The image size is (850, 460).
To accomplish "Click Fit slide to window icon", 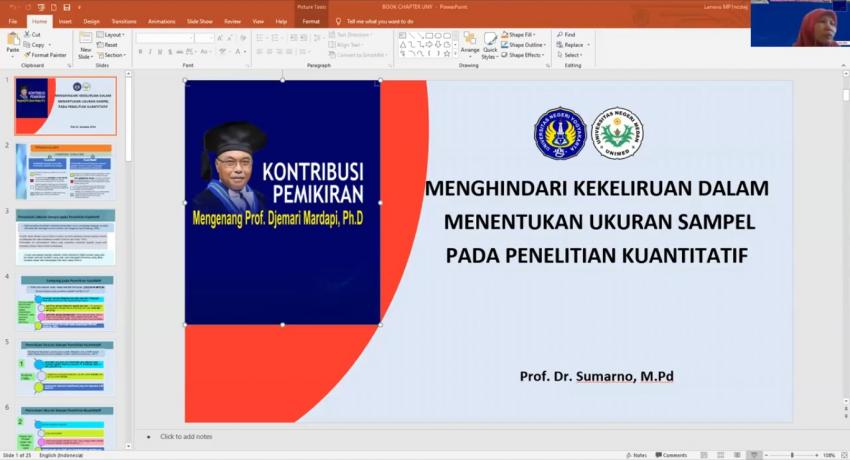I will click(x=844, y=455).
